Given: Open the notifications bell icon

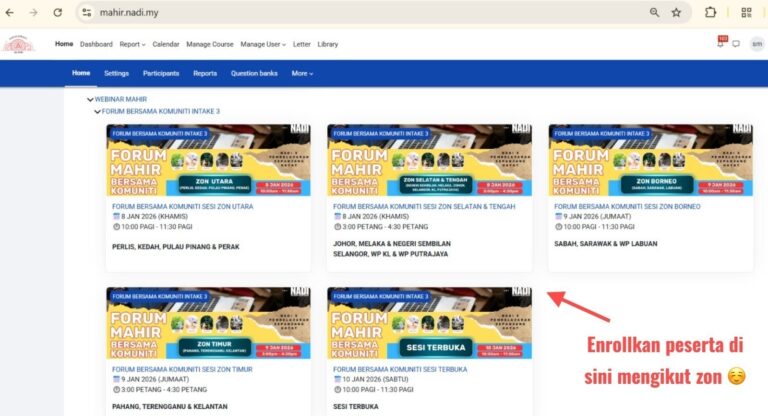Looking at the screenshot, I should tap(720, 44).
